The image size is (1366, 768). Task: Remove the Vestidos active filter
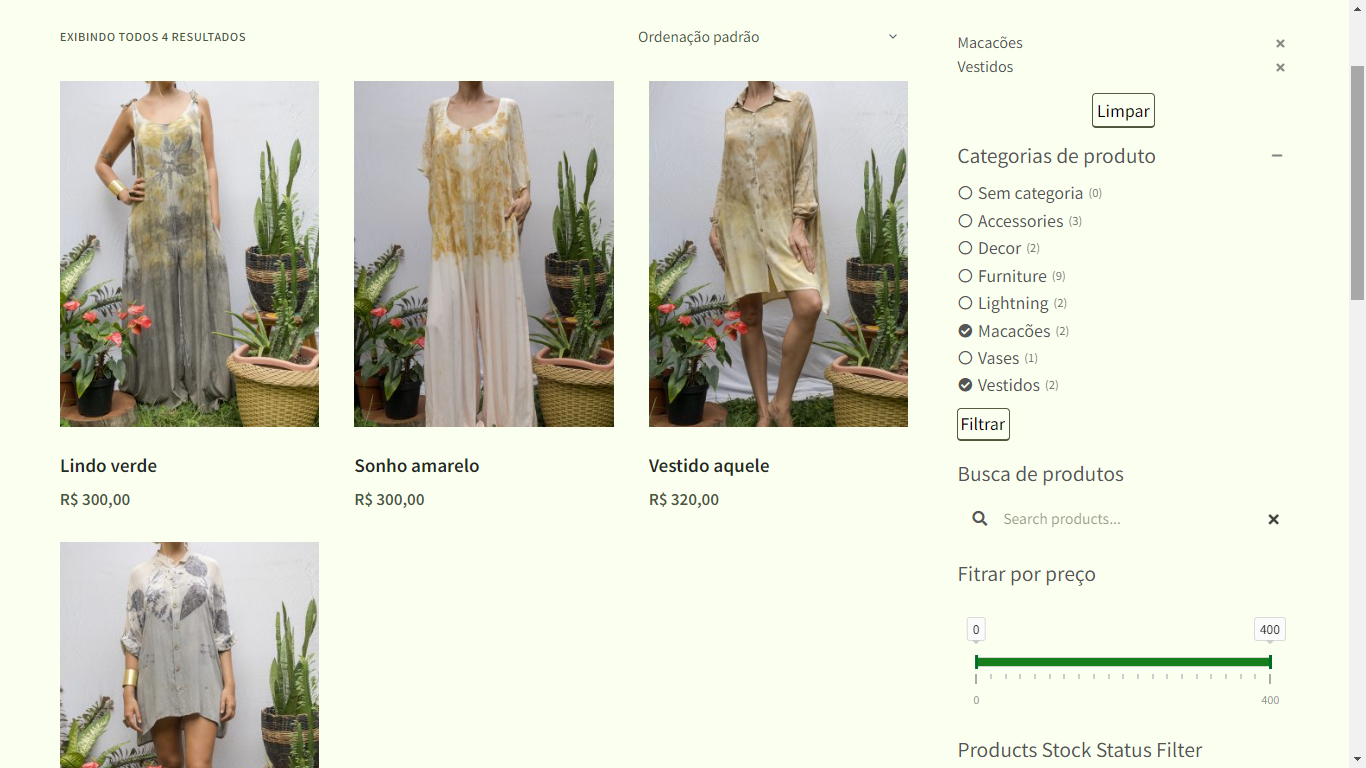tap(1280, 67)
